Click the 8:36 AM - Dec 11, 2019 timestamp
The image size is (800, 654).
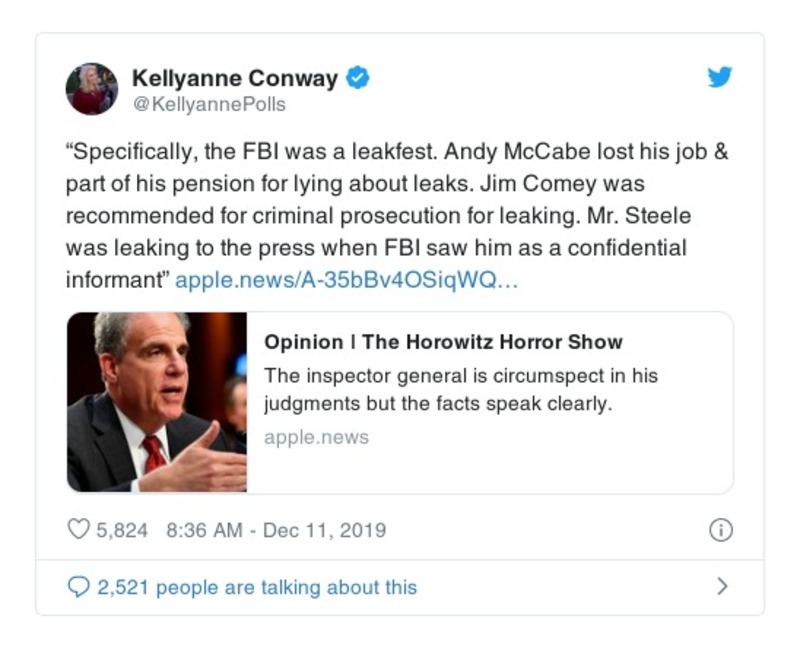(x=276, y=530)
